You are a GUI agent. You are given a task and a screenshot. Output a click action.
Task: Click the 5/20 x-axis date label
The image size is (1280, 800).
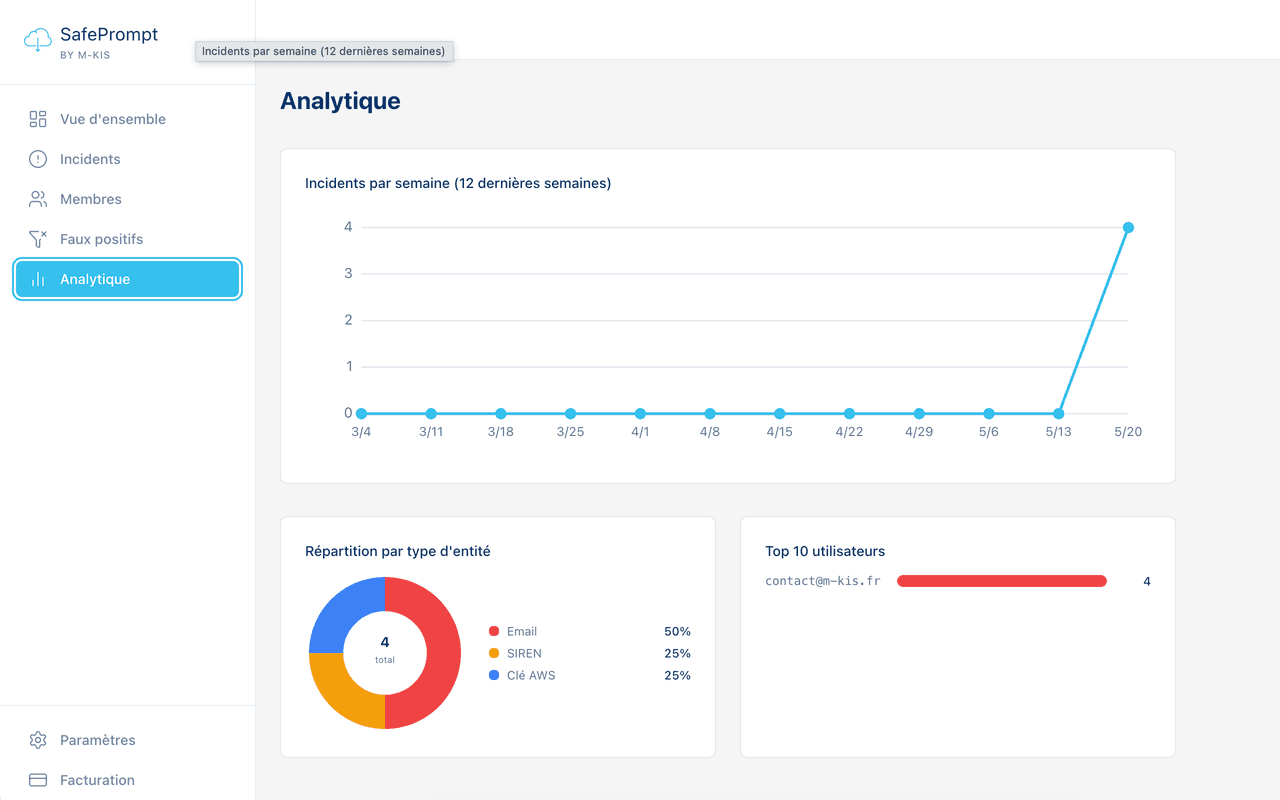[1128, 432]
